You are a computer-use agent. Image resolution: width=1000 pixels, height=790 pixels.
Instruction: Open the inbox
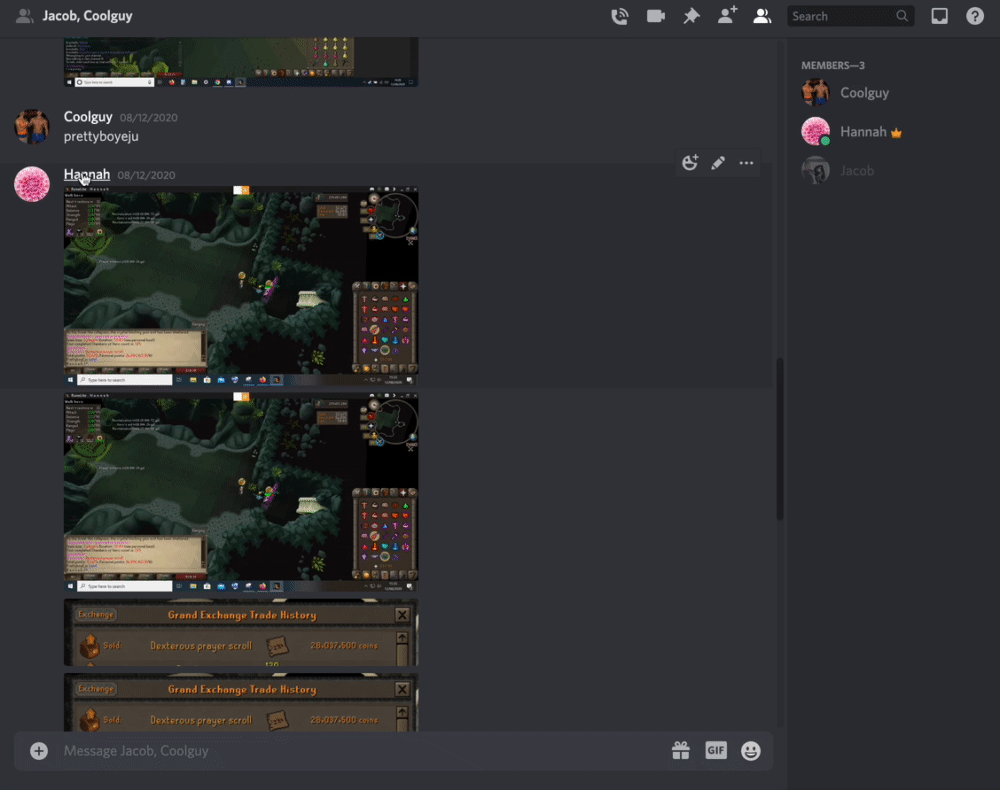[x=939, y=16]
